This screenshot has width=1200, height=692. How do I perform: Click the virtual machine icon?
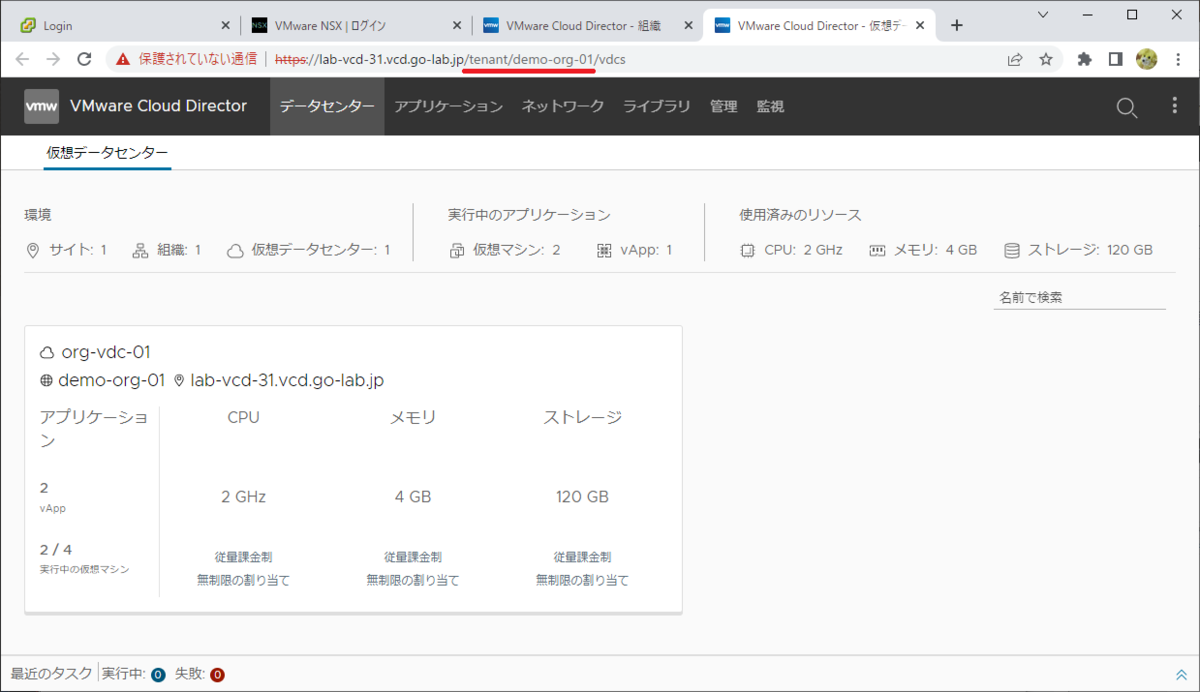click(x=457, y=250)
